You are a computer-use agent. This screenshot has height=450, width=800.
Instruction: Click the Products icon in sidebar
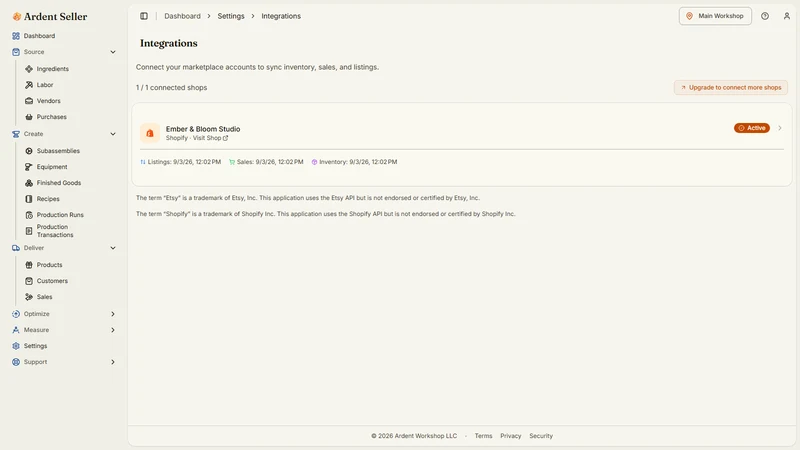click(29, 265)
